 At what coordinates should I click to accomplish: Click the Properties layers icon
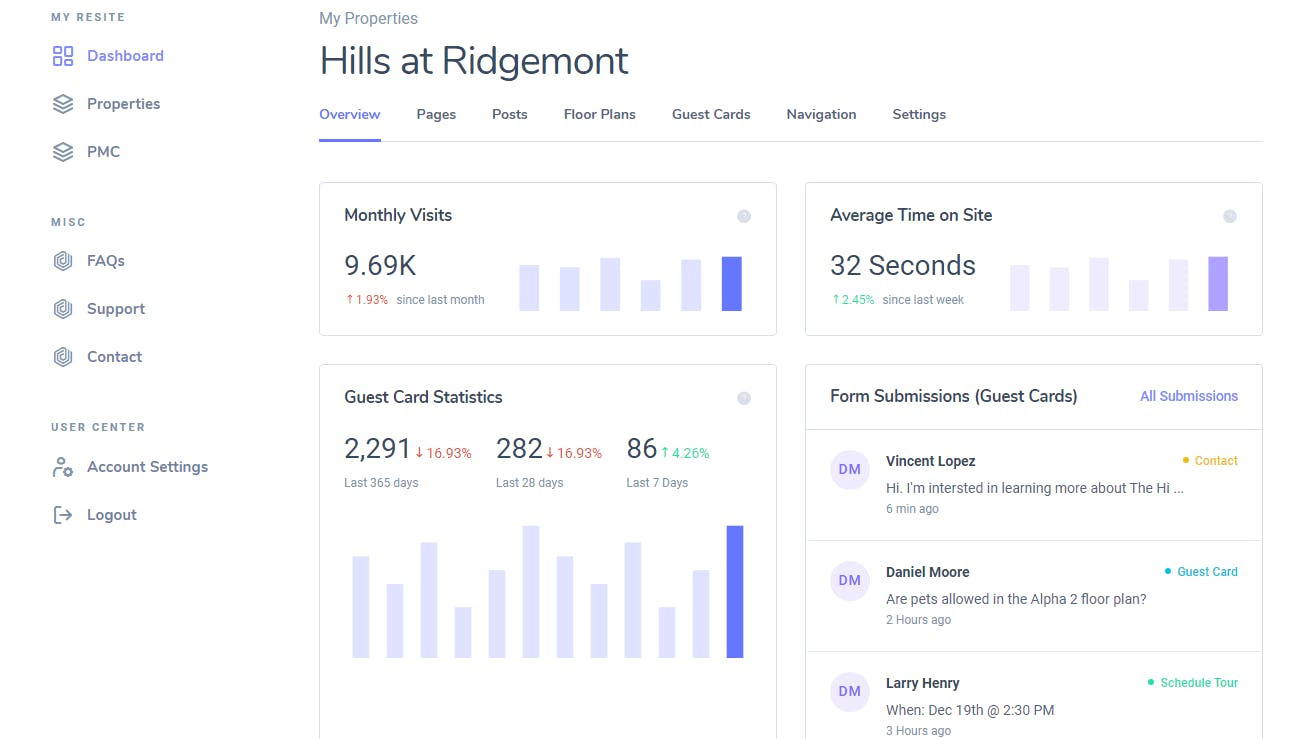[x=63, y=104]
